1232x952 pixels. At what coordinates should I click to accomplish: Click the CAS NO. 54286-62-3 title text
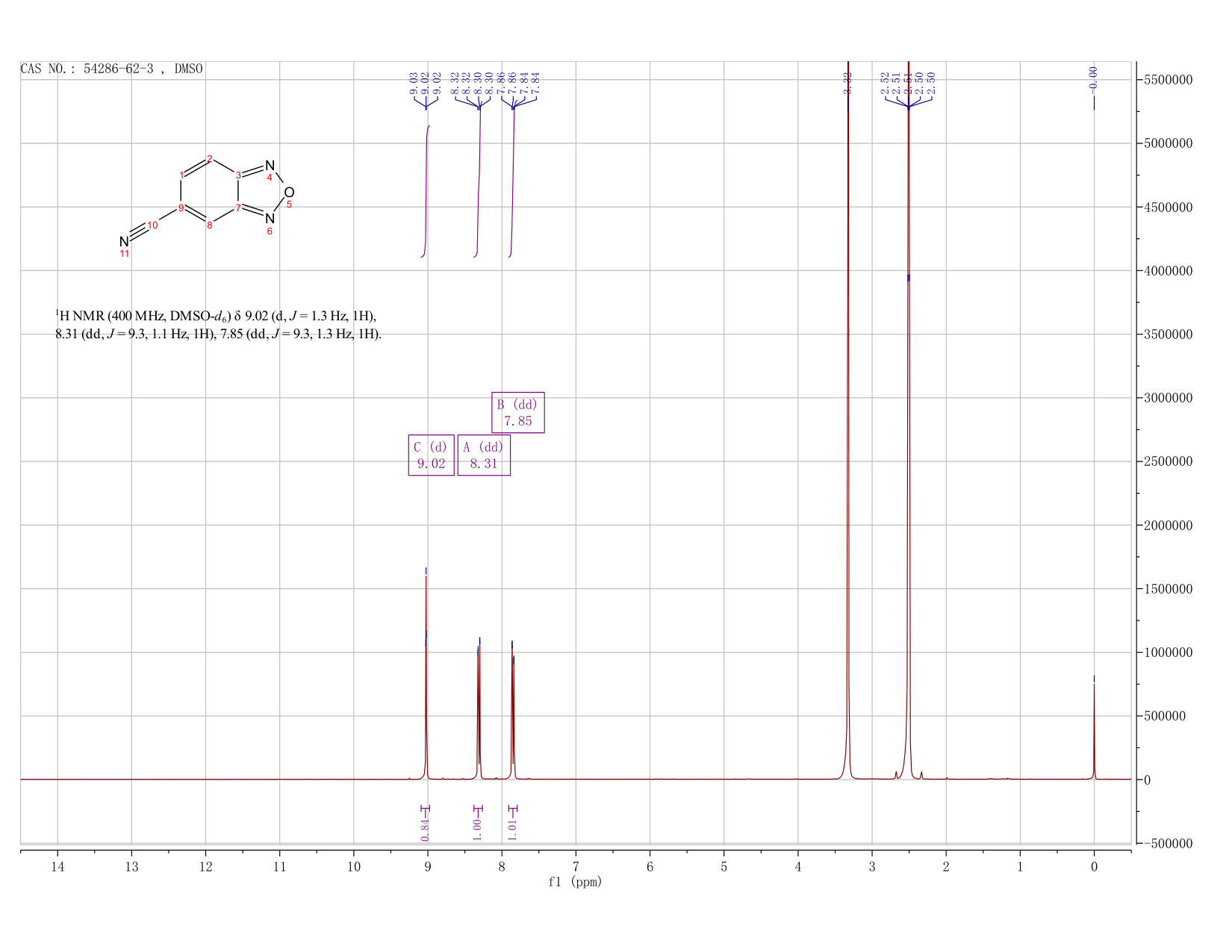pyautogui.click(x=111, y=69)
